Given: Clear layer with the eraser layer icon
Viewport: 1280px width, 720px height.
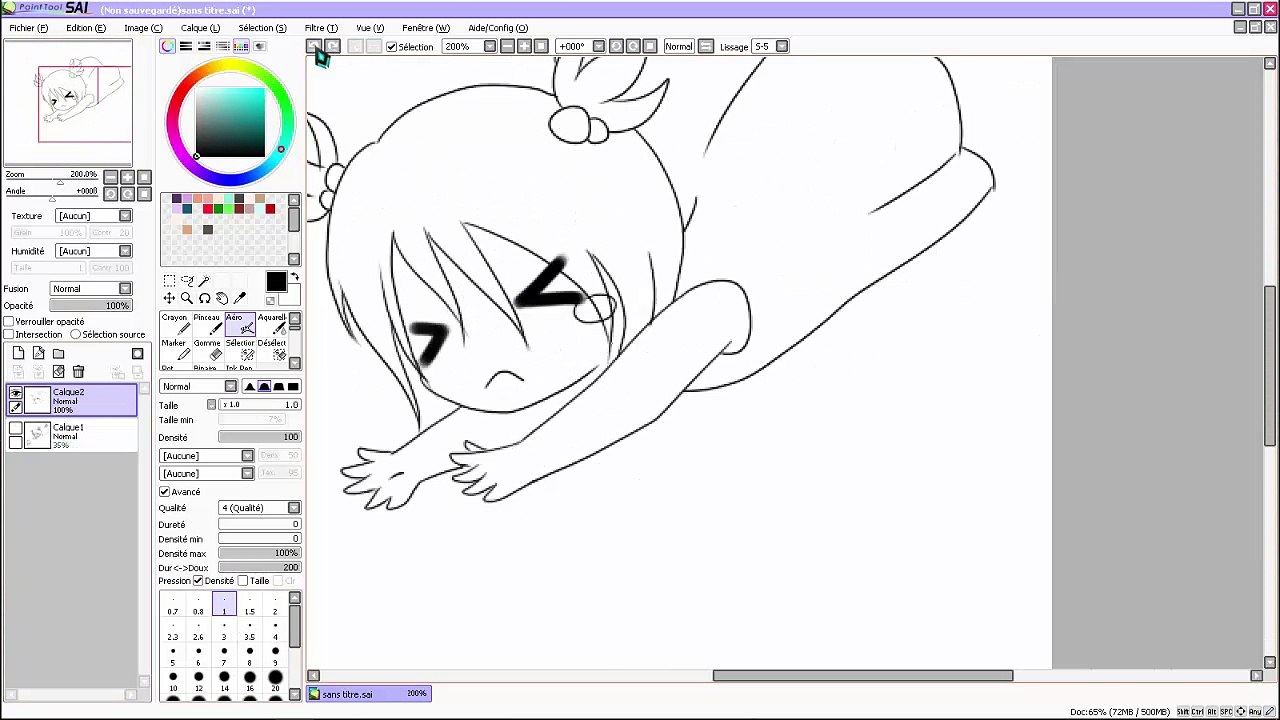Looking at the screenshot, I should click(58, 372).
